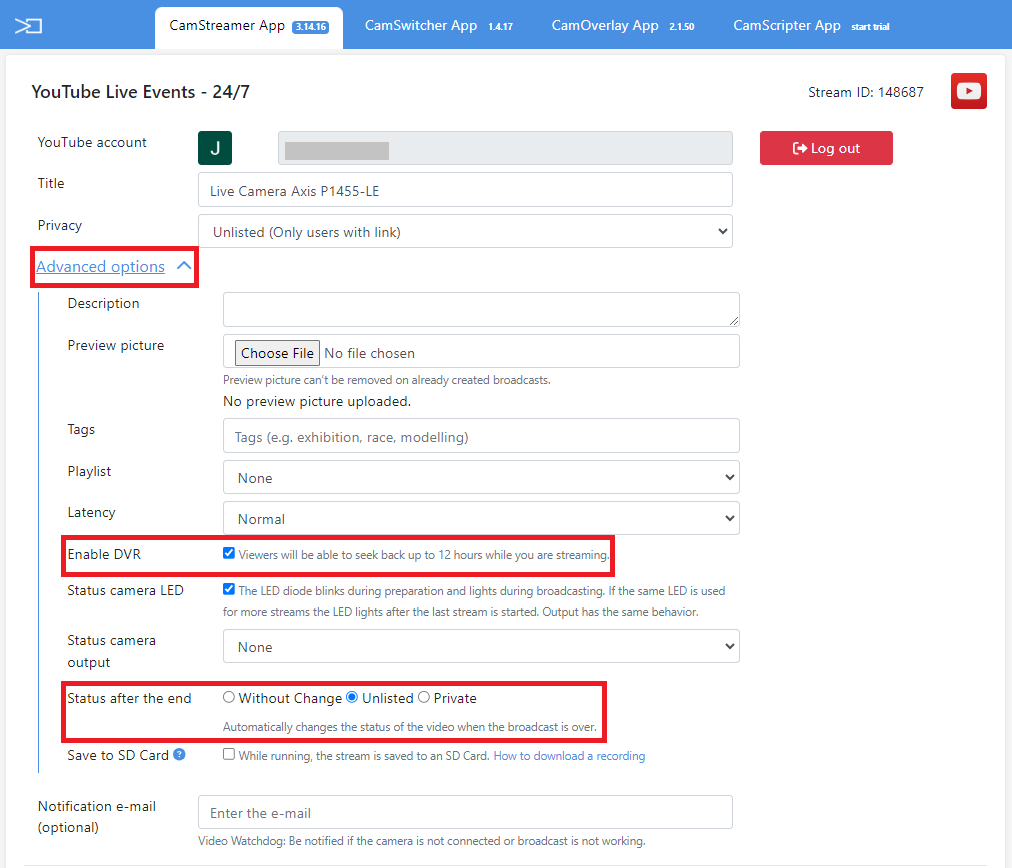Viewport: 1012px width, 868px height.
Task: Switch to the CamScripter App tab
Action: click(x=811, y=26)
